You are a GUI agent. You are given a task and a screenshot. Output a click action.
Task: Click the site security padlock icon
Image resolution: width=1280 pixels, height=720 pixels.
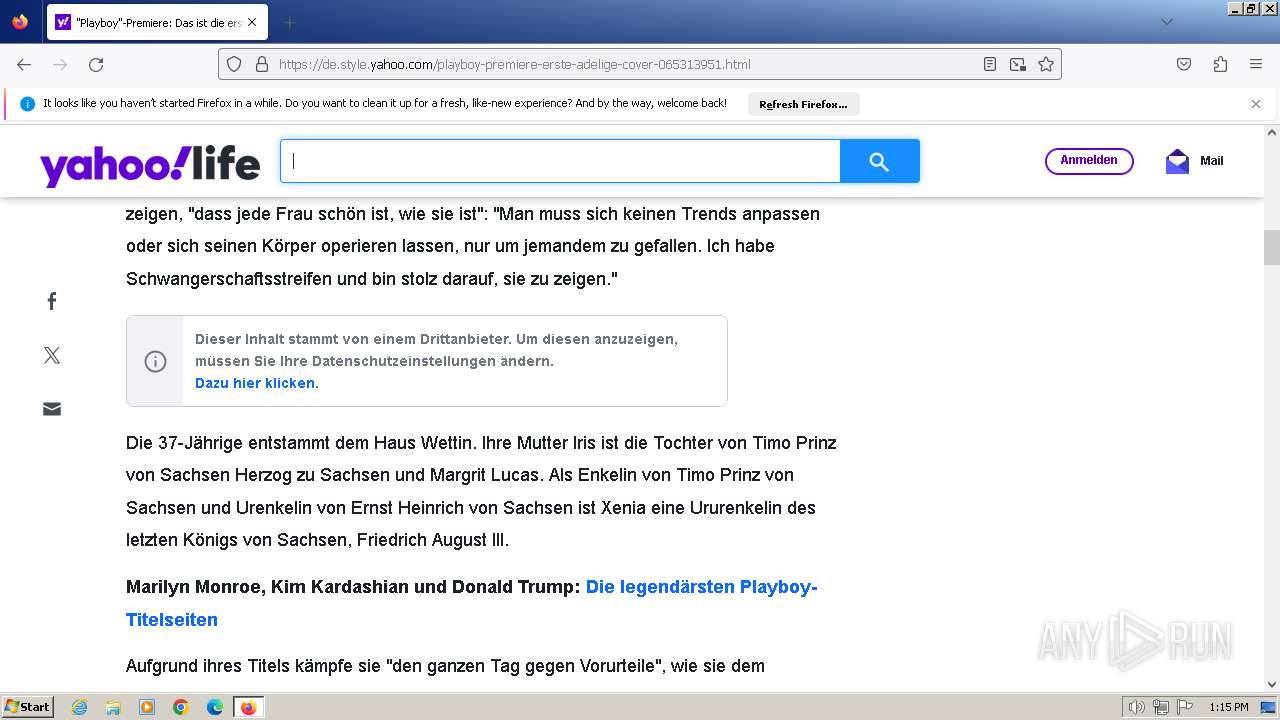pyautogui.click(x=262, y=64)
